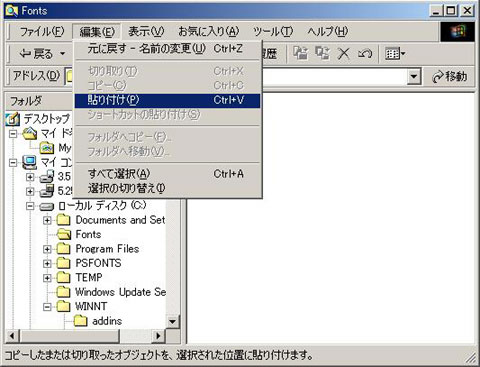Click the Move To folder toolbar icon
Screen dimensions: 480x367
[x=301, y=53]
